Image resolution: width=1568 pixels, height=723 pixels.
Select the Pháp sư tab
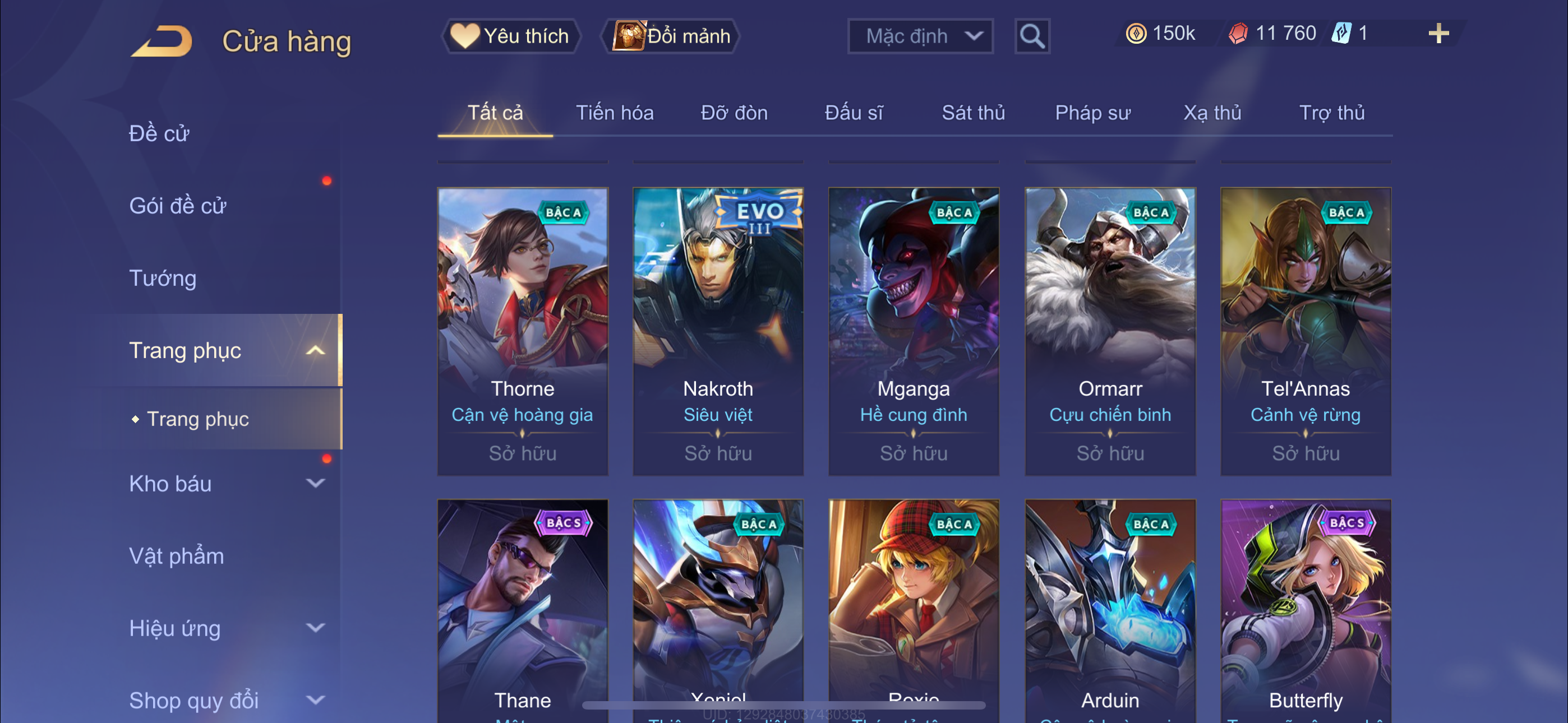tap(1092, 113)
